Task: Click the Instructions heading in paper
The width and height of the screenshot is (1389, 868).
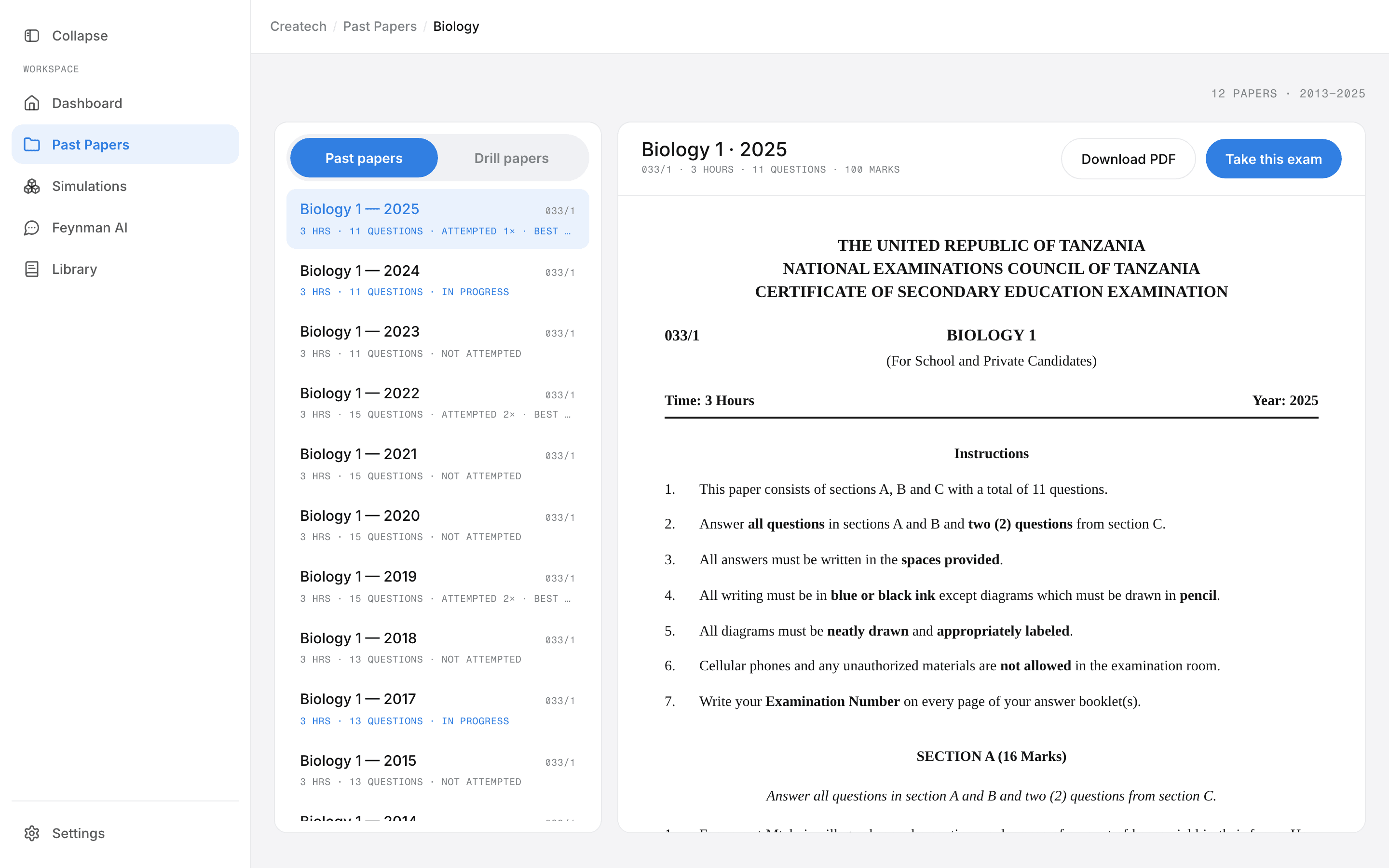Action: click(991, 453)
